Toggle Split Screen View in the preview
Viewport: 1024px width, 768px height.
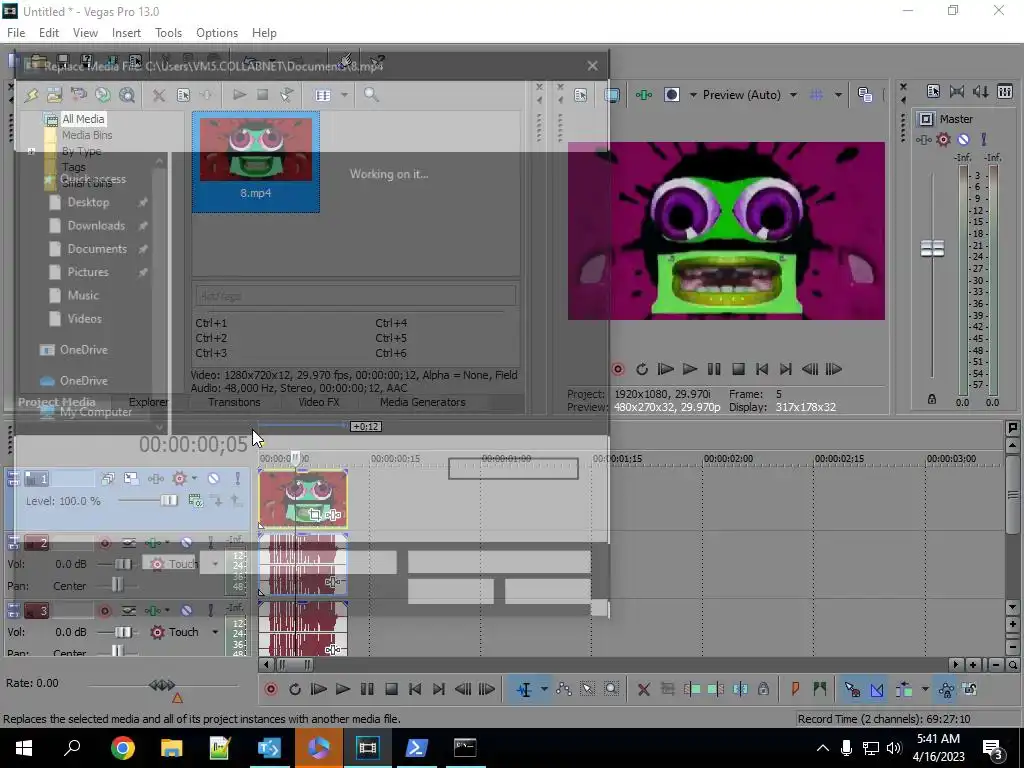pos(671,95)
